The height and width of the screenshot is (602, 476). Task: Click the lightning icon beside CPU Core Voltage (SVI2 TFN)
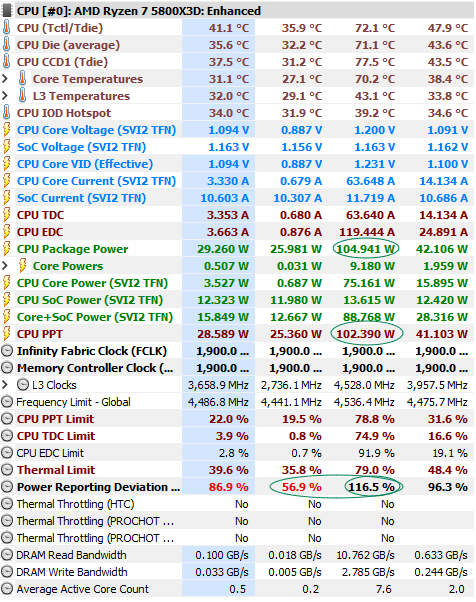(7, 130)
